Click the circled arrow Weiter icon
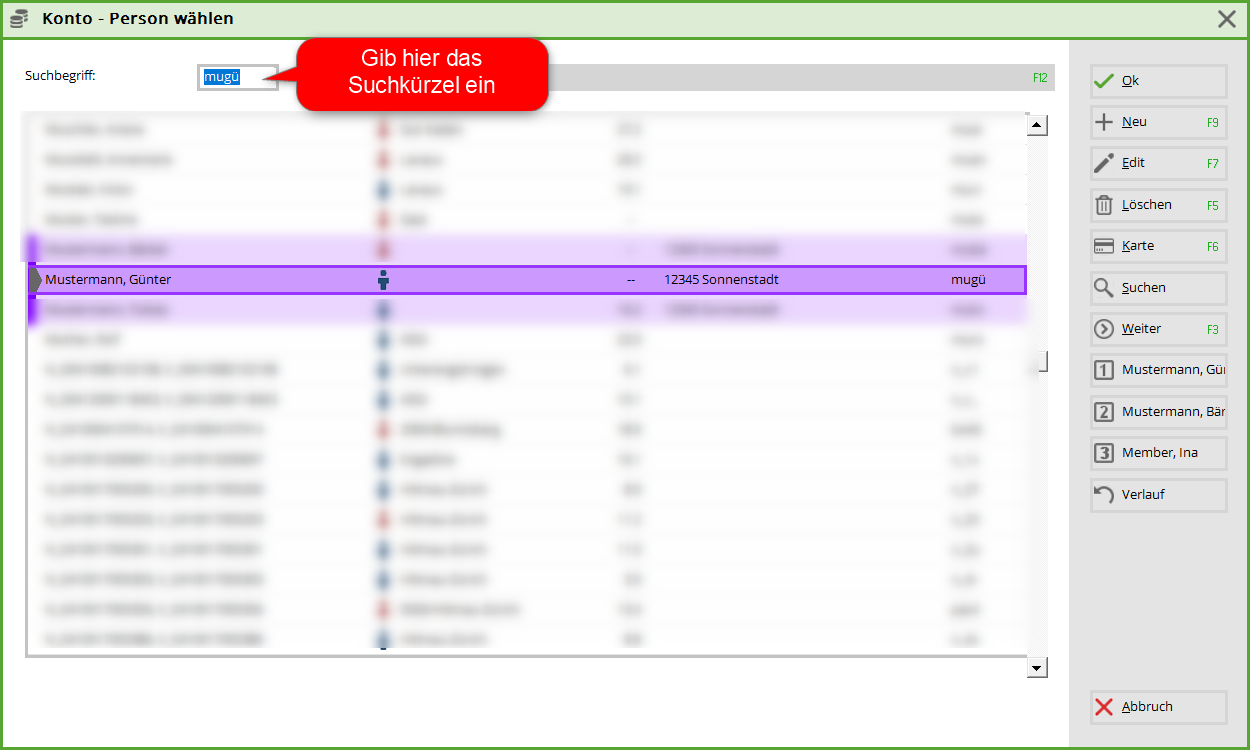Viewport: 1250px width, 750px height. click(x=1104, y=329)
